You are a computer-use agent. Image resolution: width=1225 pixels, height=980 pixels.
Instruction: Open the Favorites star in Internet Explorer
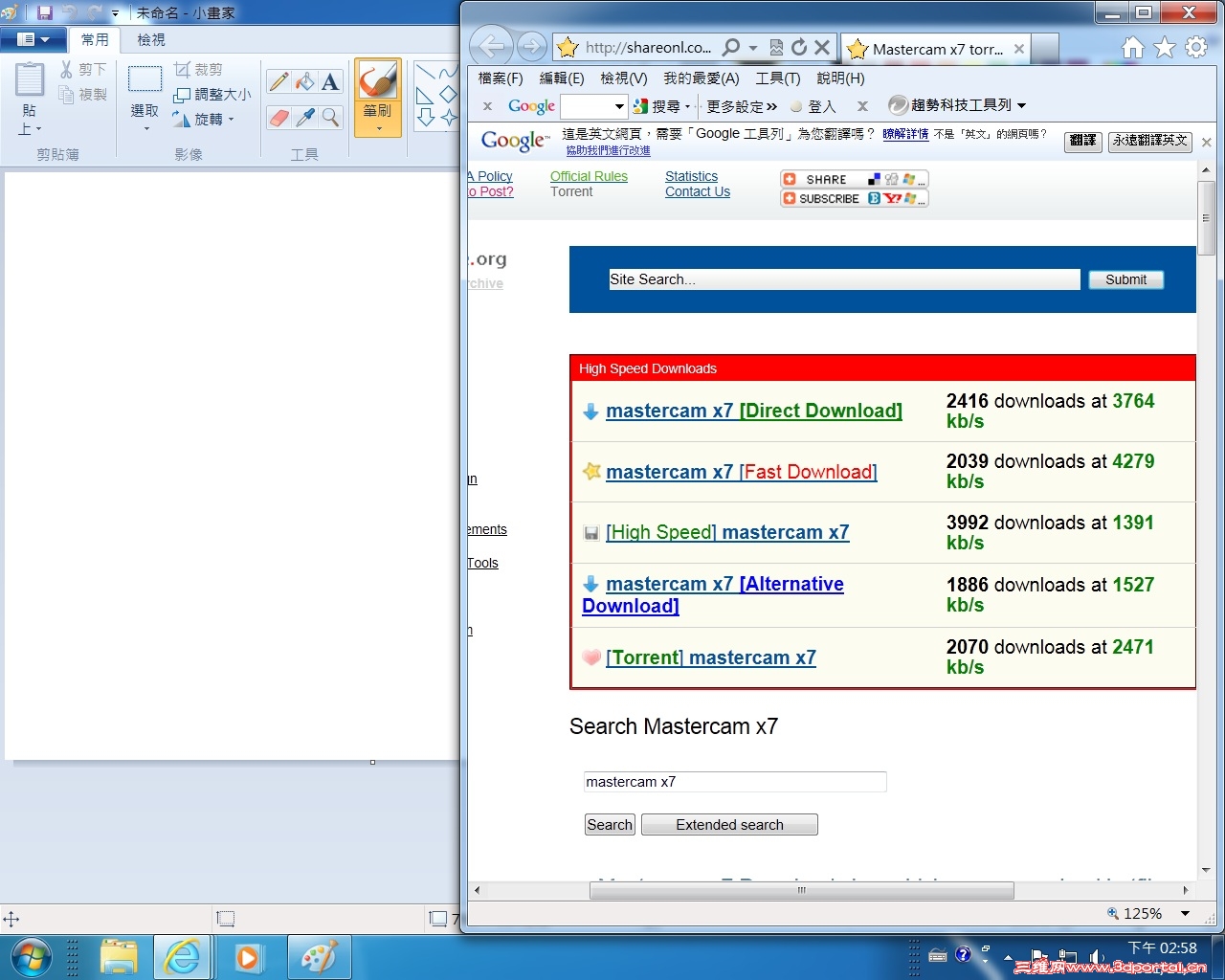coord(1165,48)
